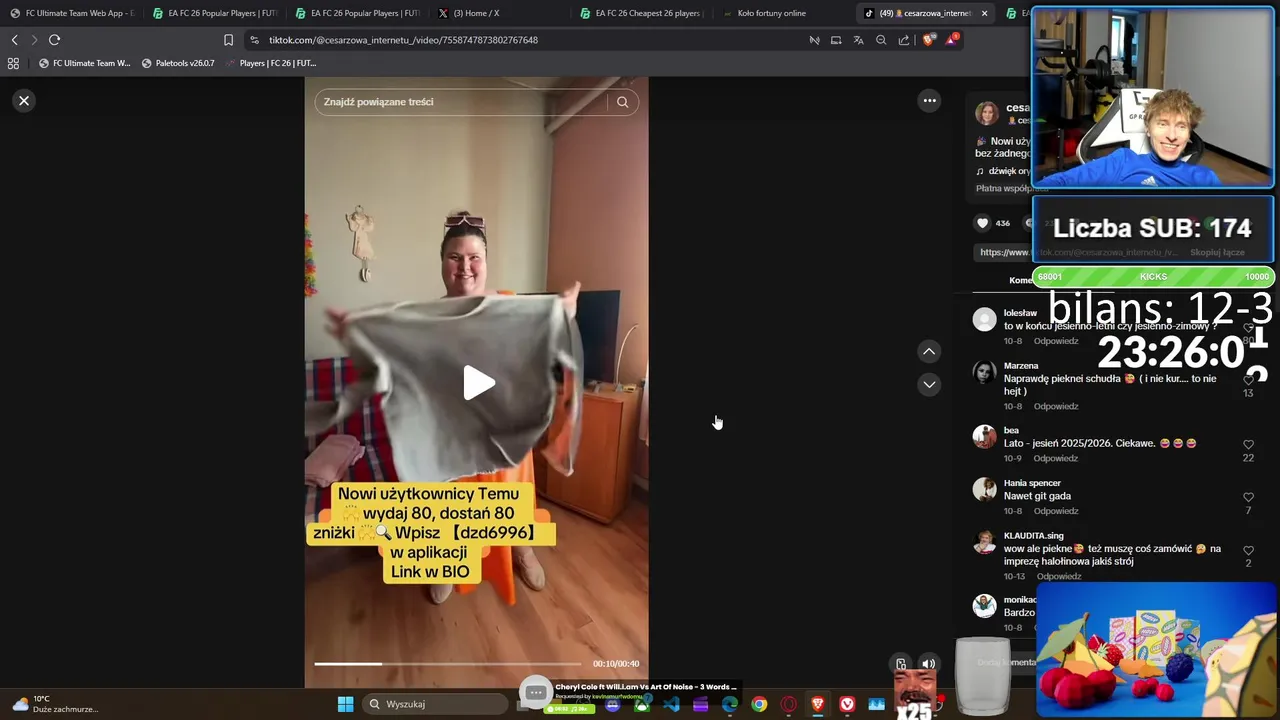Screen dimensions: 1280x720
Task: Reply to lolesław's comment via Odpowiedz
Action: [x=1056, y=341]
